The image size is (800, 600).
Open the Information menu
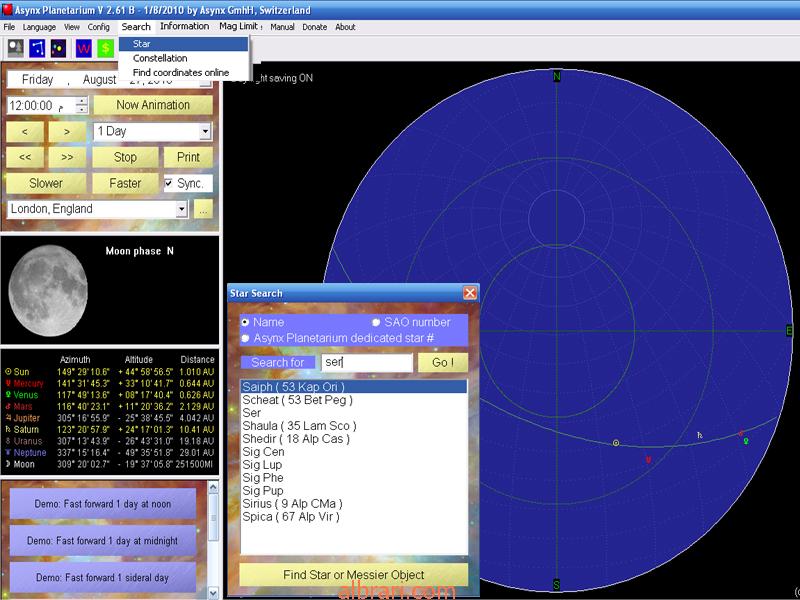coord(185,27)
